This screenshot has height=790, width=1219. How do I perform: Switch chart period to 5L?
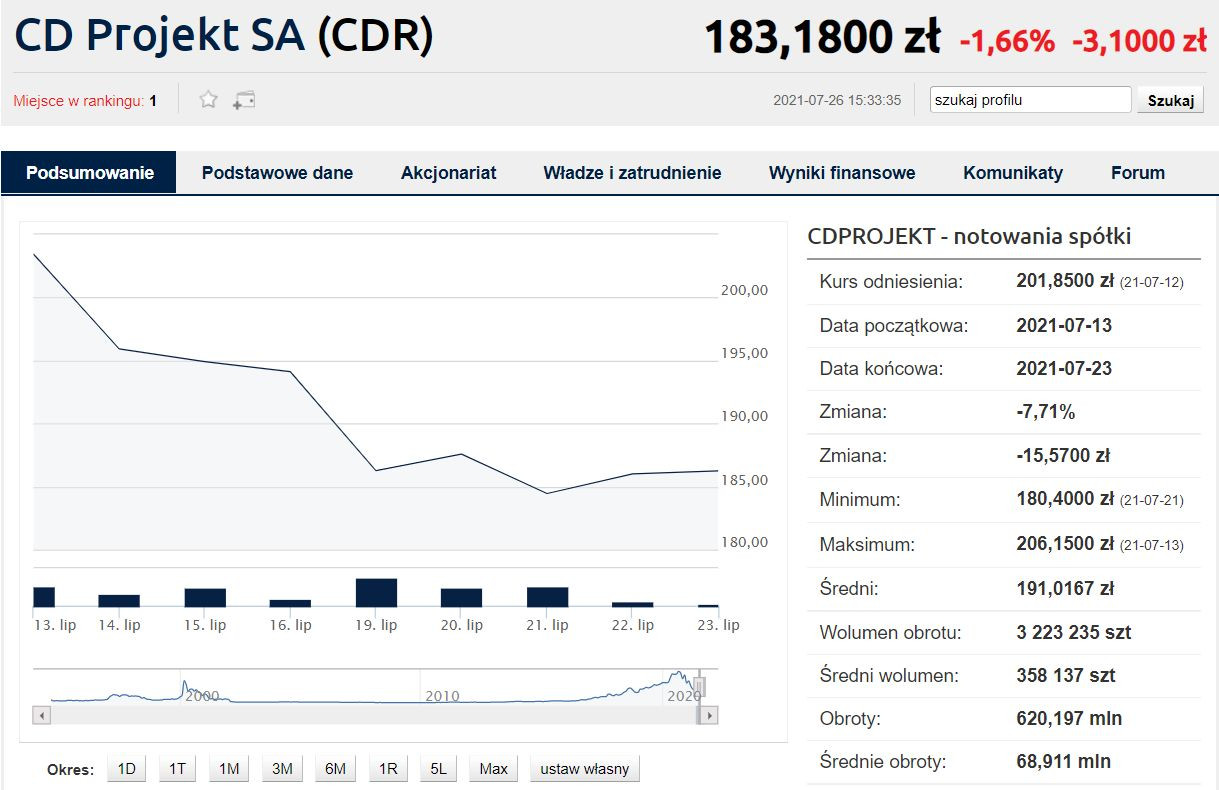pos(438,769)
